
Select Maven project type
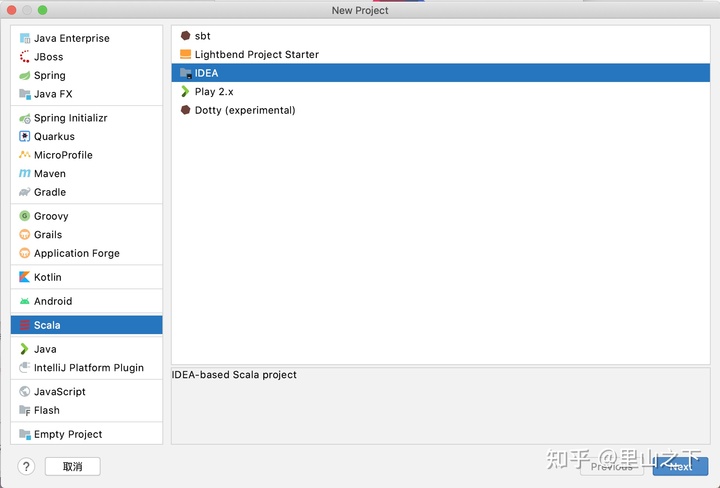click(86, 174)
